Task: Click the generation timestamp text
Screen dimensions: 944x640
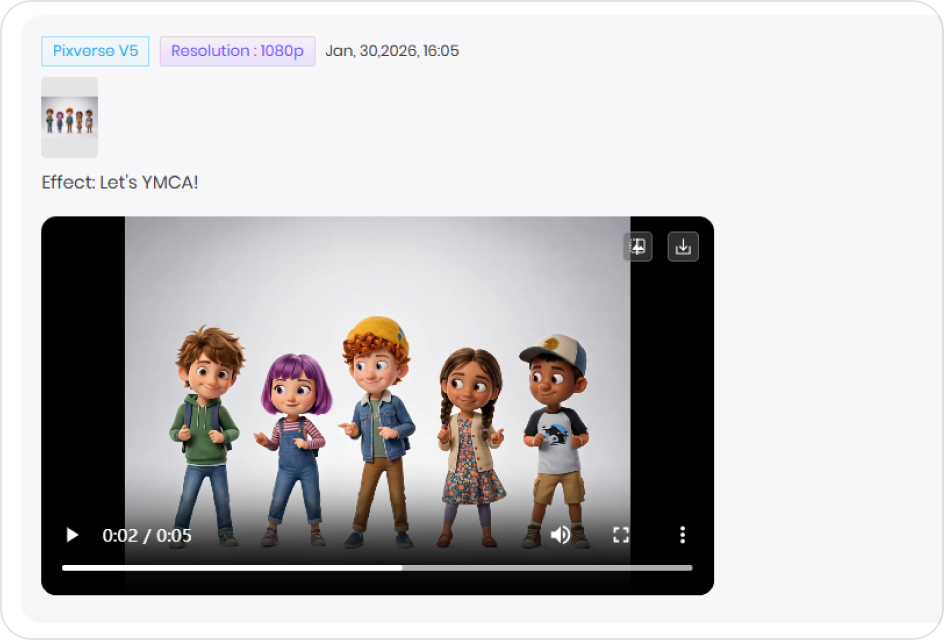Action: [x=392, y=50]
